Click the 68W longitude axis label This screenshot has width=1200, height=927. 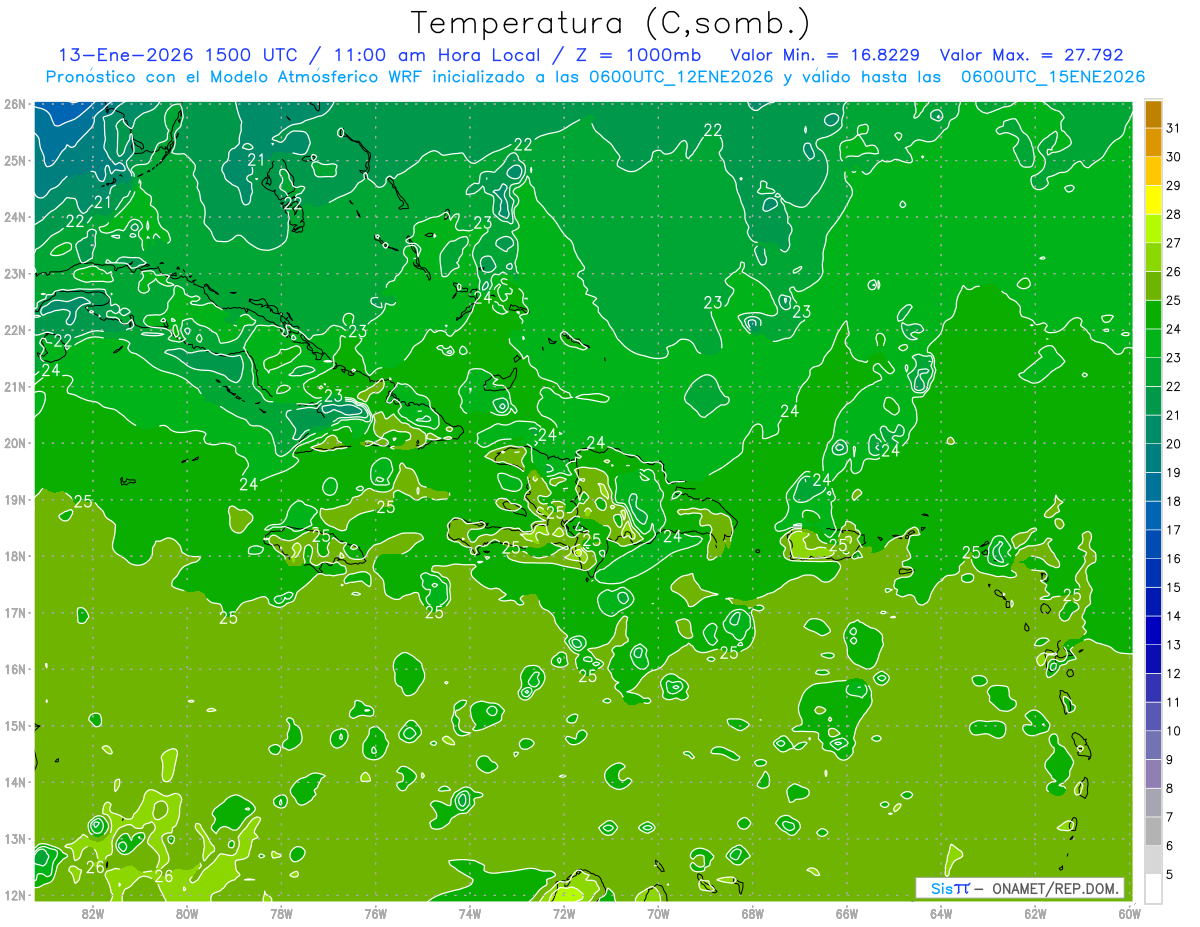click(753, 912)
